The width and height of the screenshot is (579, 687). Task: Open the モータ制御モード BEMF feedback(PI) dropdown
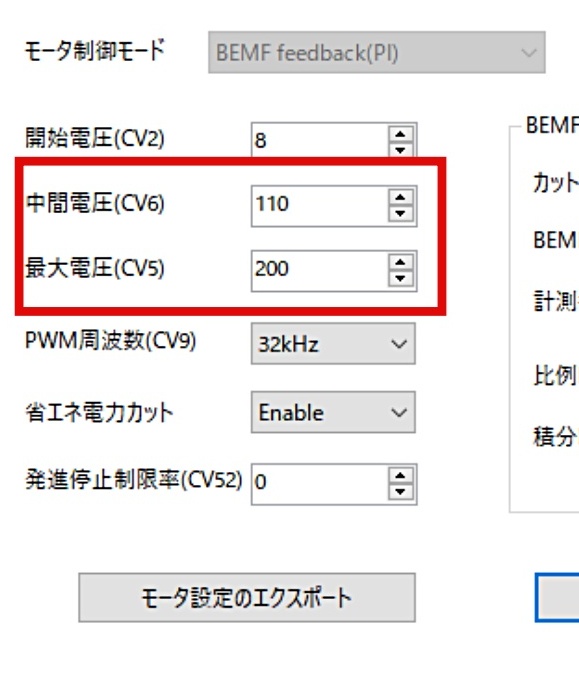coord(377,53)
